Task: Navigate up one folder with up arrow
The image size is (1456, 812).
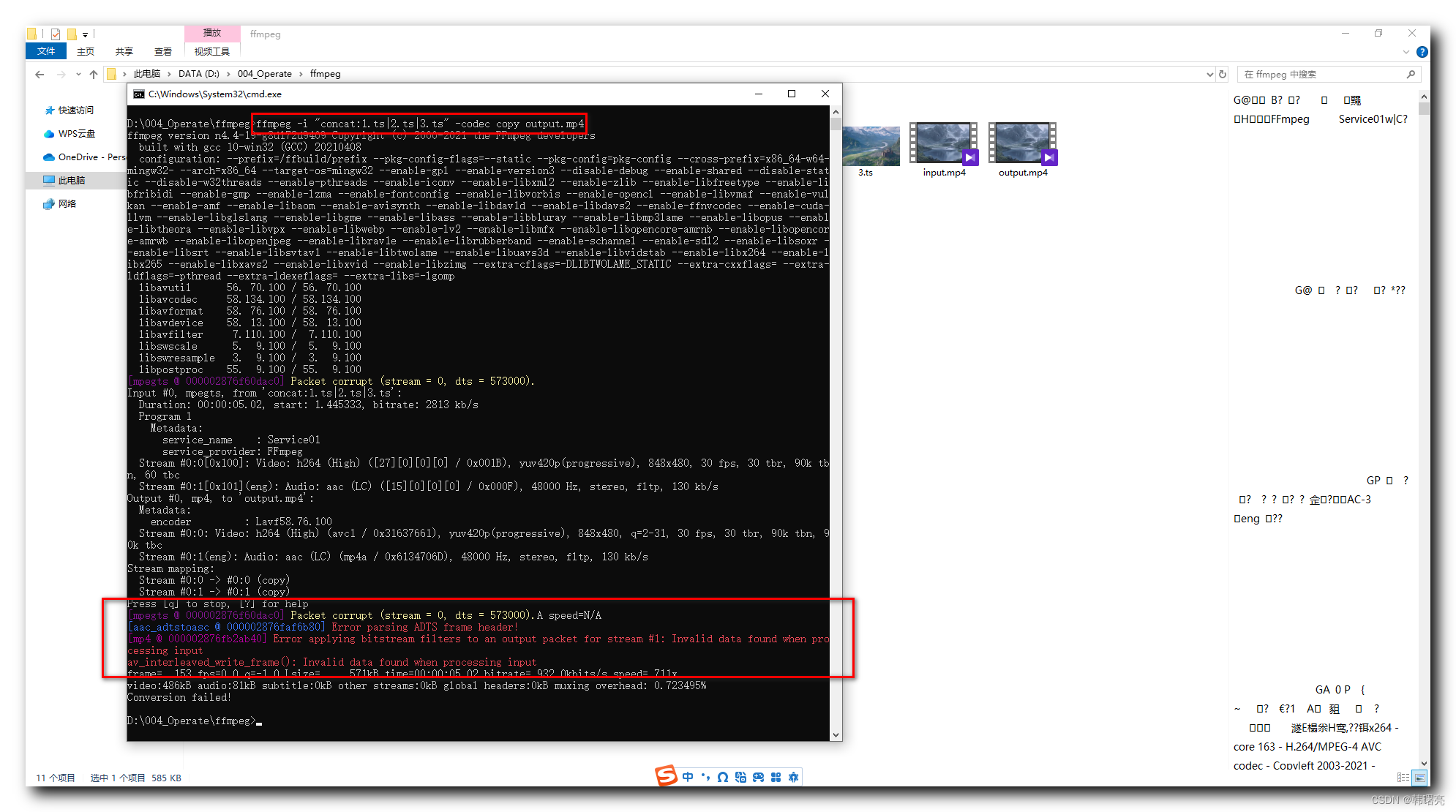Action: click(x=94, y=74)
